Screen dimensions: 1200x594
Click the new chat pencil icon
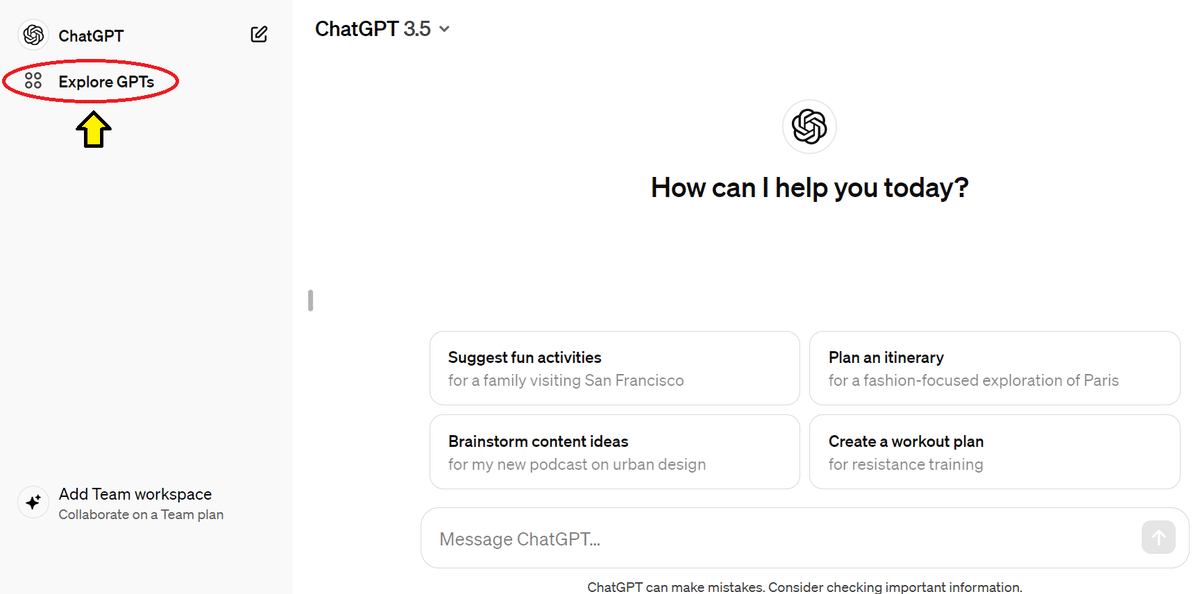pos(259,35)
